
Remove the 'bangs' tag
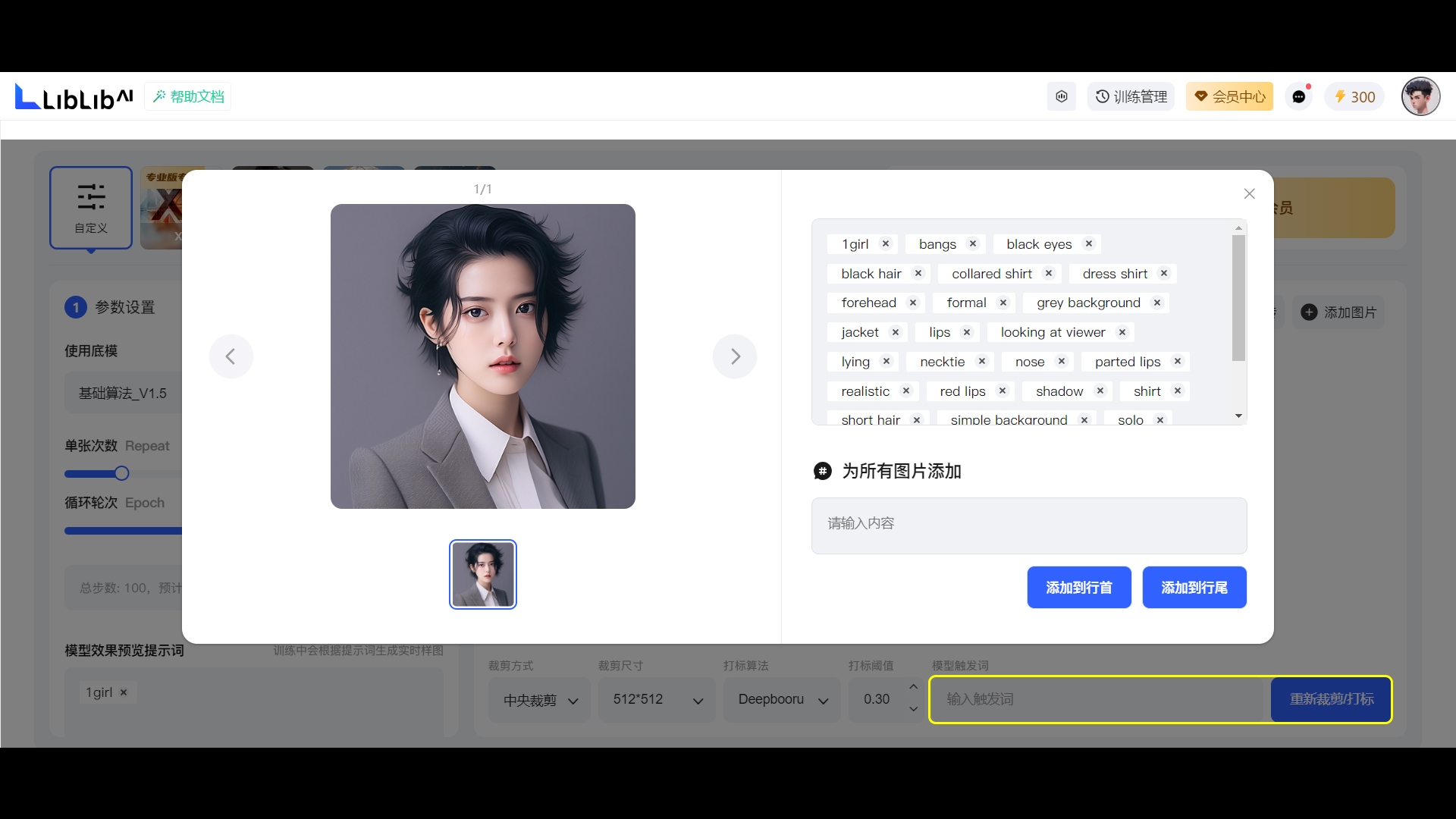(973, 244)
